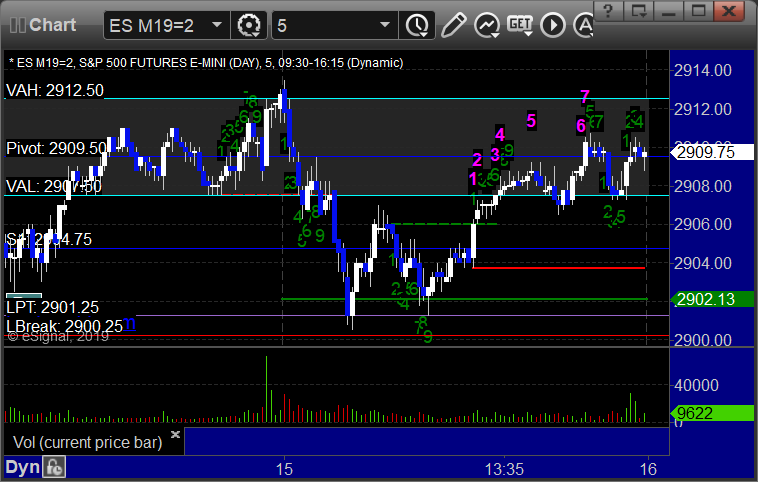Click the red horizontal line near 2904.00
Screen dimensions: 758x482
(x=559, y=267)
